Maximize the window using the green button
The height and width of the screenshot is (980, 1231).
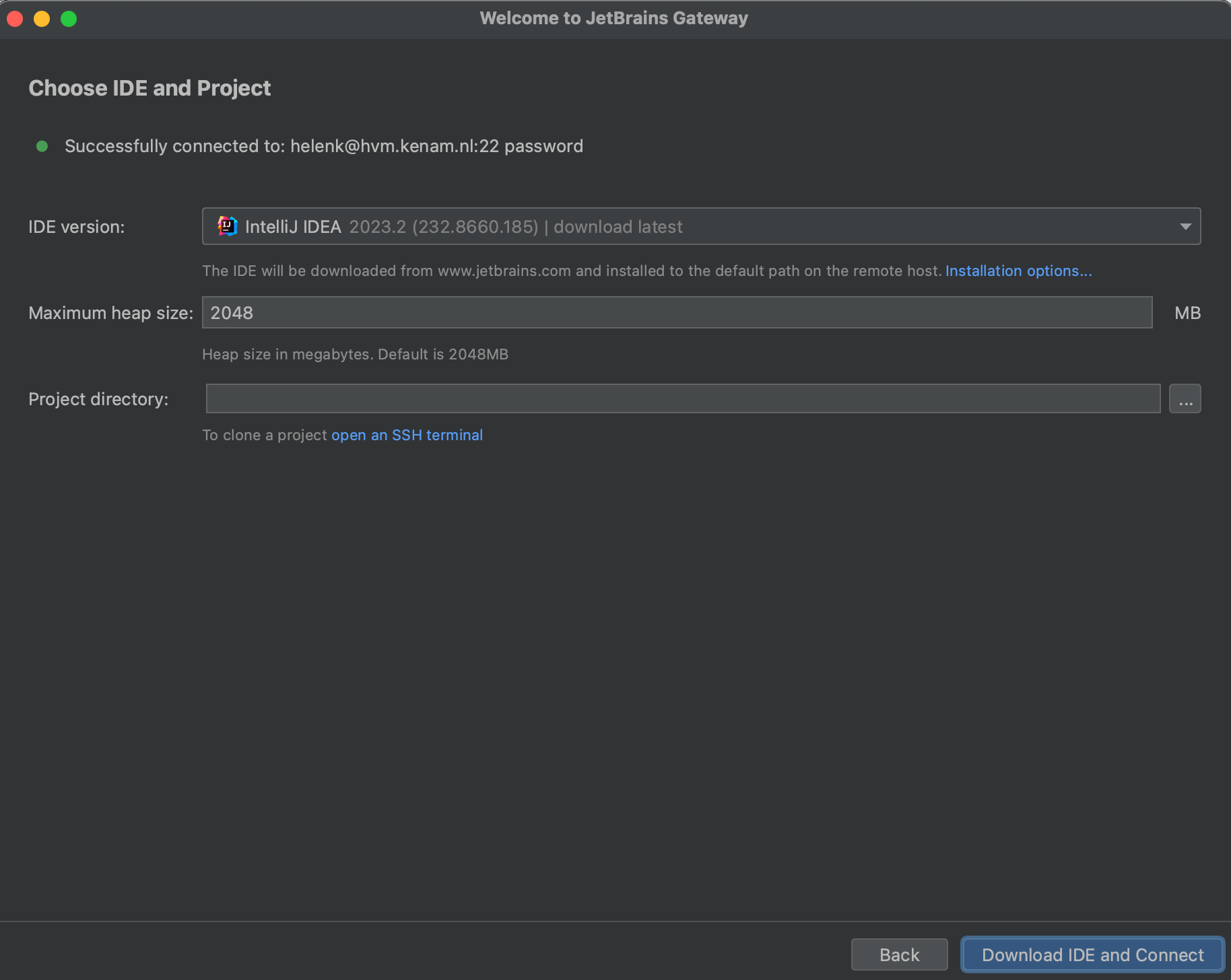69,19
